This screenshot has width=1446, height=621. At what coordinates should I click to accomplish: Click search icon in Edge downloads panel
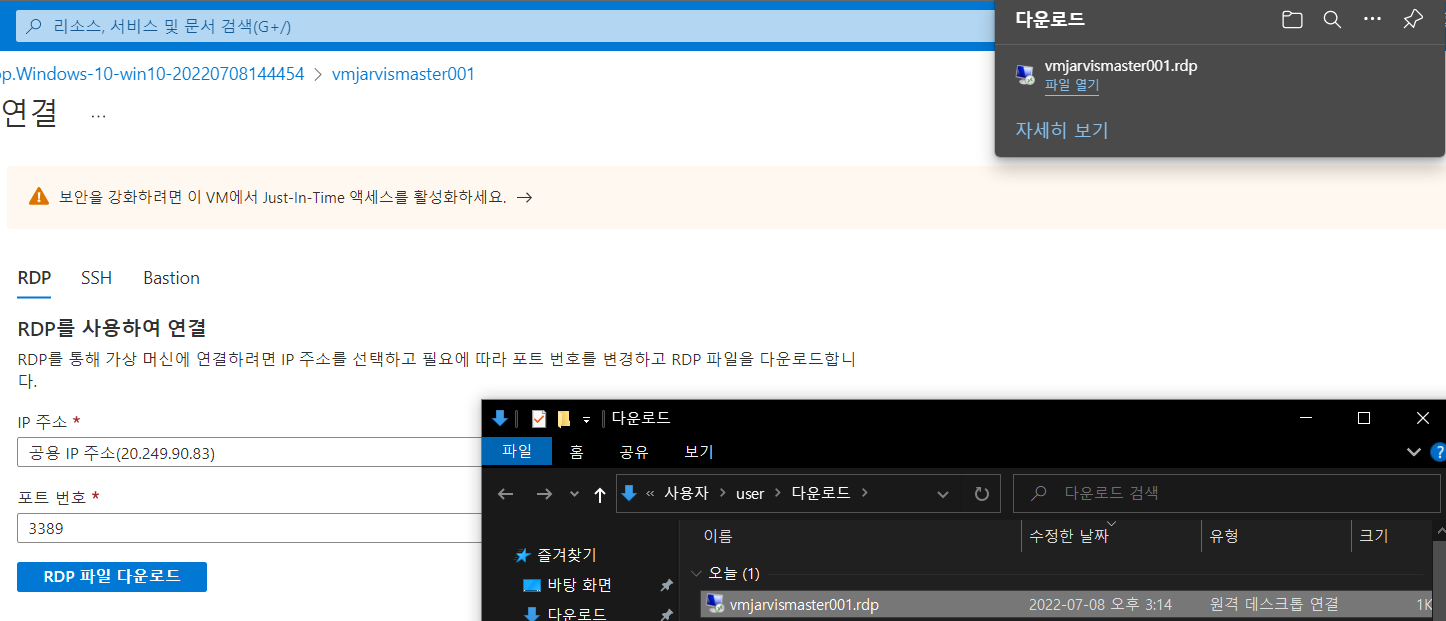pos(1332,20)
